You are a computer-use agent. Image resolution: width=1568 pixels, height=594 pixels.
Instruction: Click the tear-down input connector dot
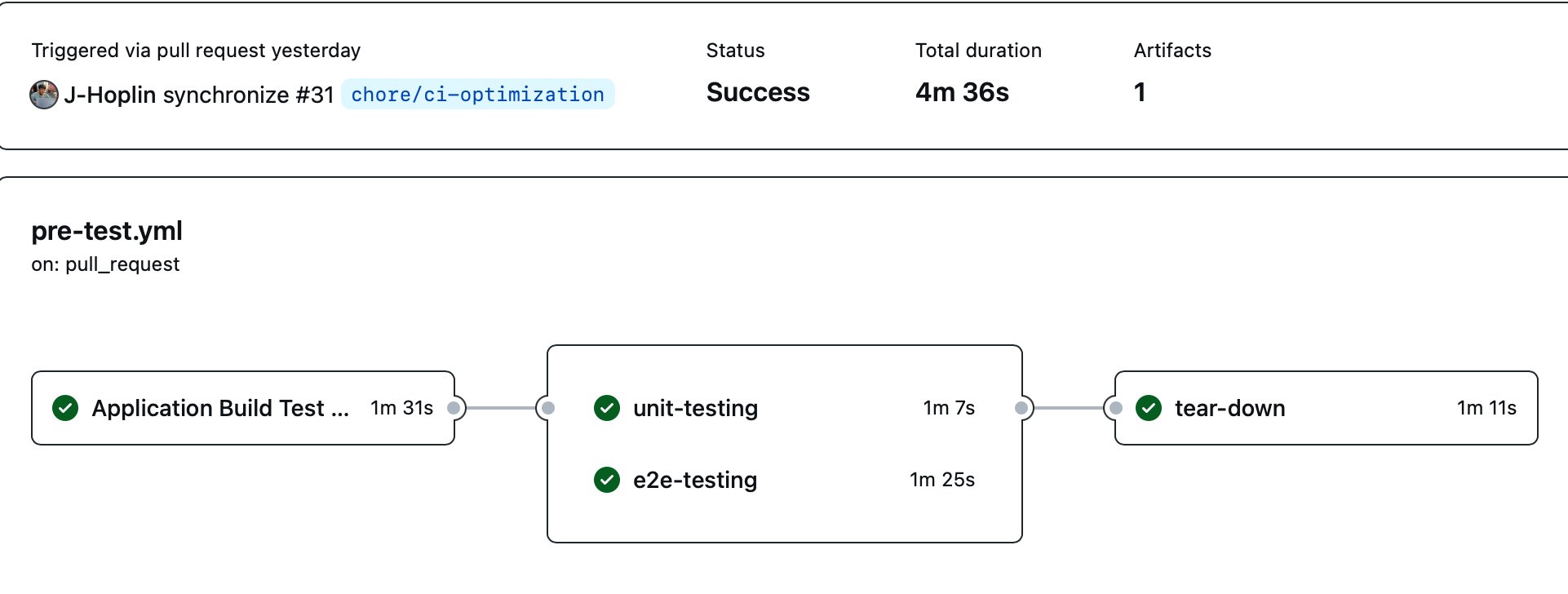[1116, 408]
